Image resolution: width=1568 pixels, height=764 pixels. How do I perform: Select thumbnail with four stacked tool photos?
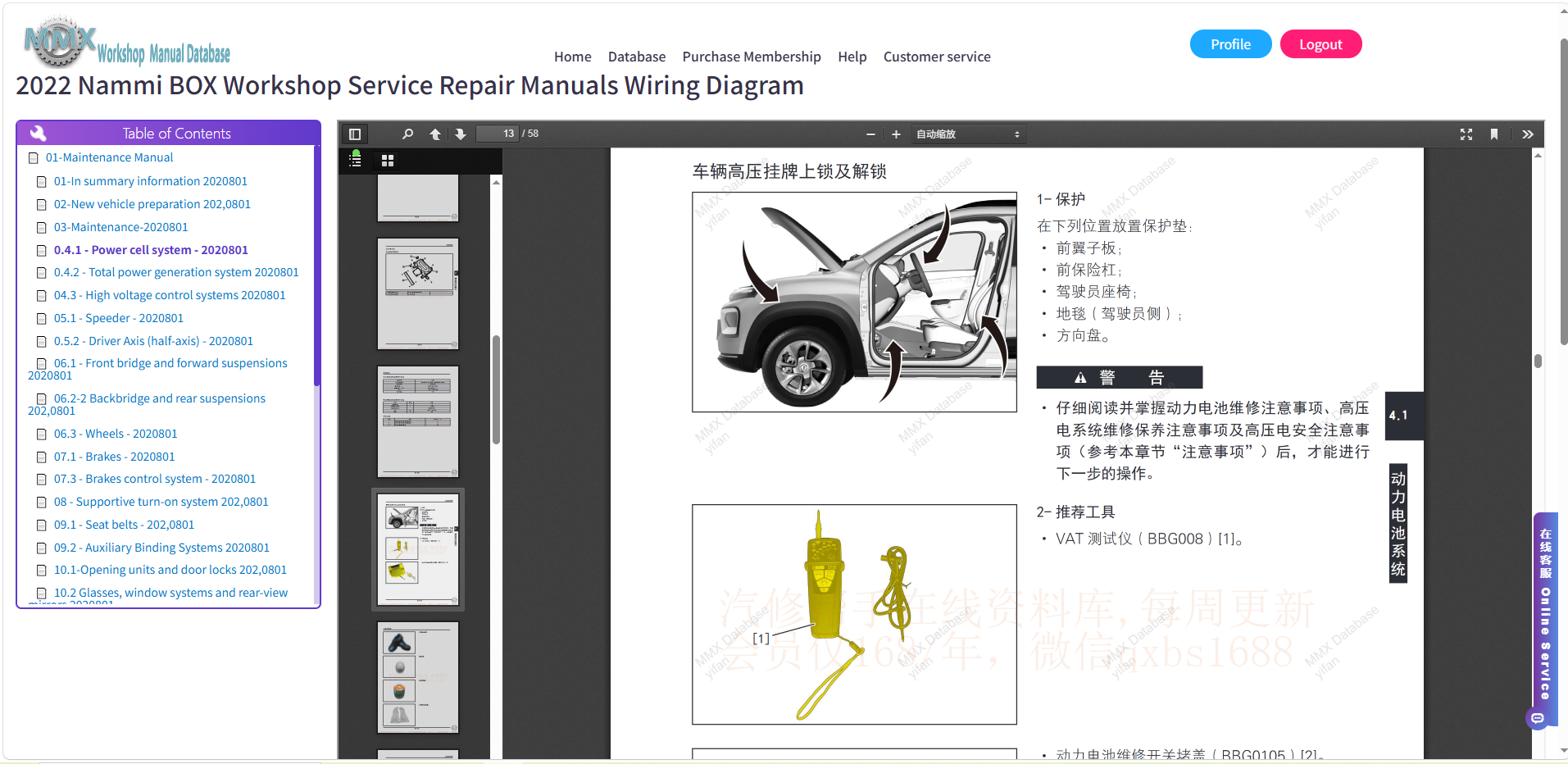click(418, 677)
